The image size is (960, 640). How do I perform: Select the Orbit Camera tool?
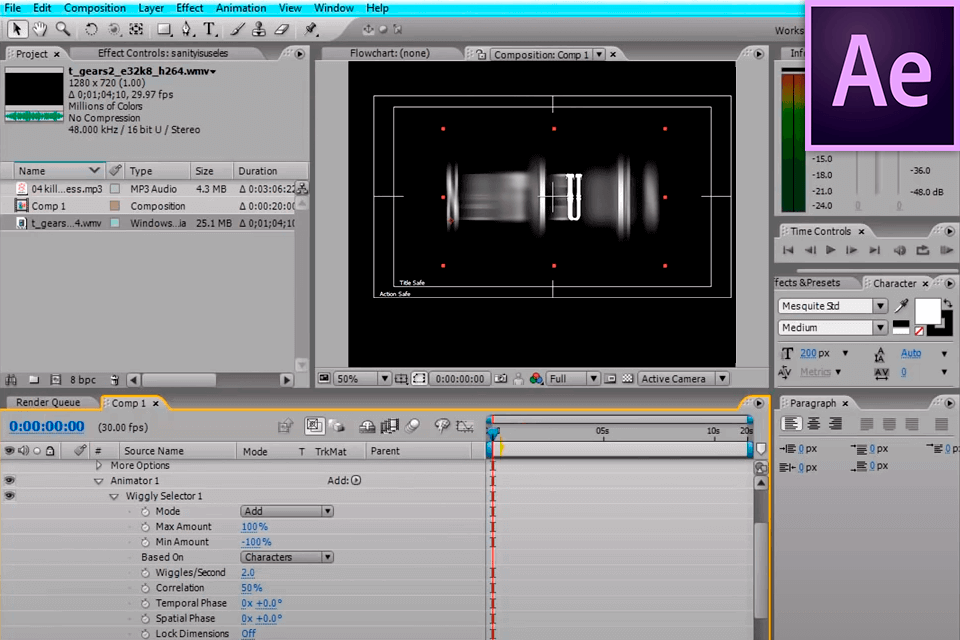point(114,29)
